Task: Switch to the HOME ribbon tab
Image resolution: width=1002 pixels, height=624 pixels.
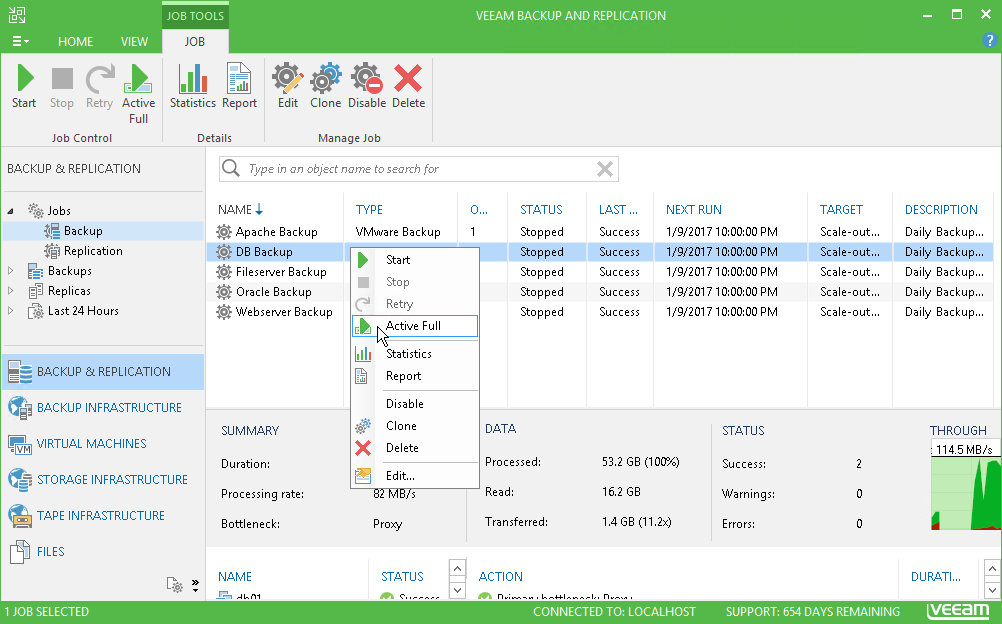Action: click(75, 42)
